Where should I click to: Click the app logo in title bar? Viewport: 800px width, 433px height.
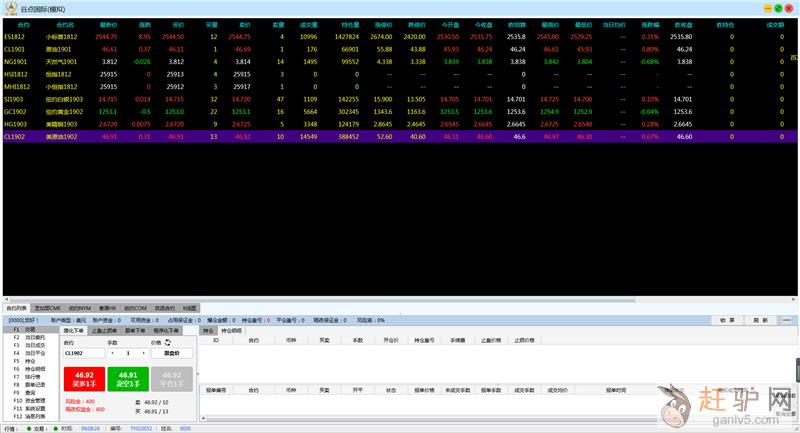pos(9,7)
